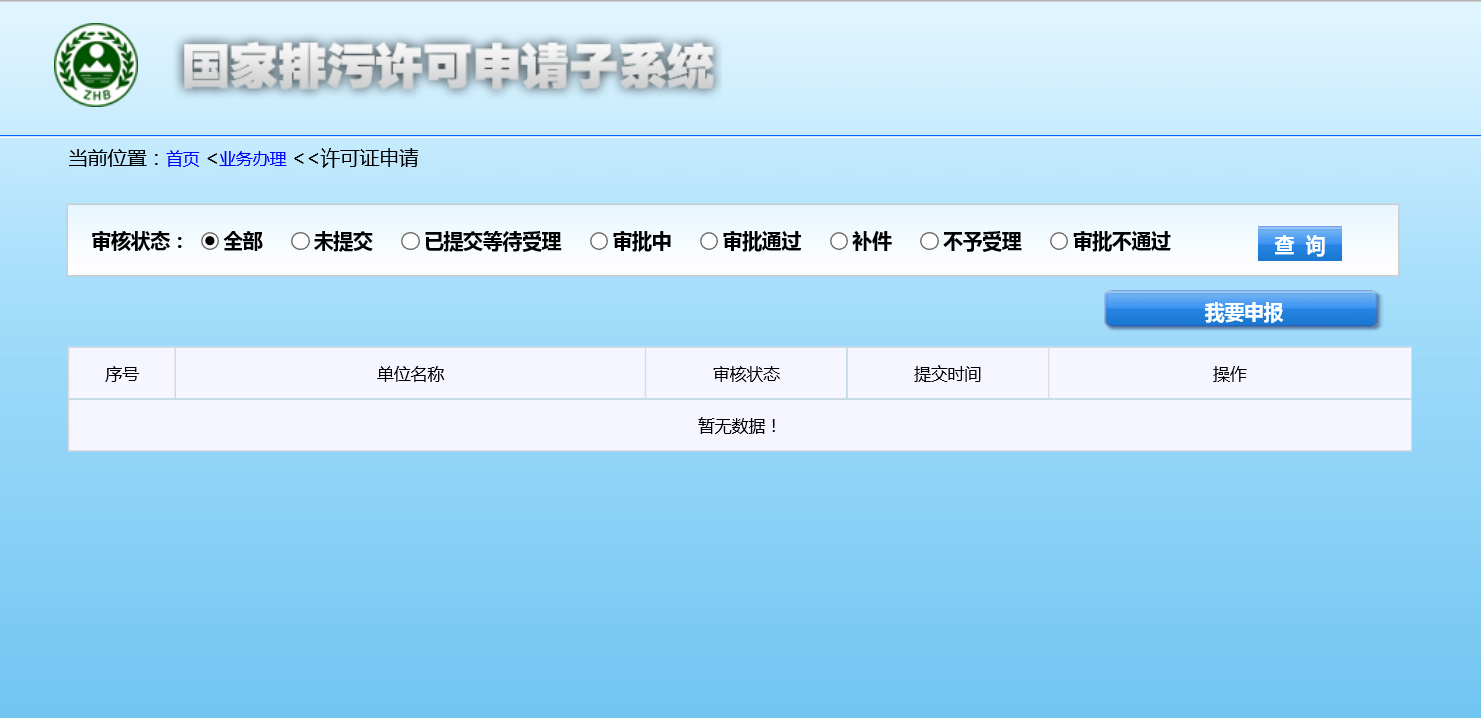Viewport: 1481px width, 718px height.
Task: Click the 提交时间 column header
Action: click(947, 374)
